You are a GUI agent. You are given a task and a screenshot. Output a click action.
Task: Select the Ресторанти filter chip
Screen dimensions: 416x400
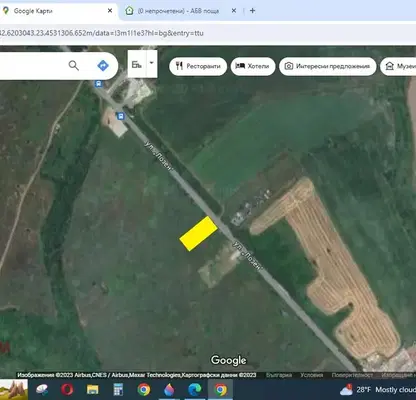pos(198,66)
